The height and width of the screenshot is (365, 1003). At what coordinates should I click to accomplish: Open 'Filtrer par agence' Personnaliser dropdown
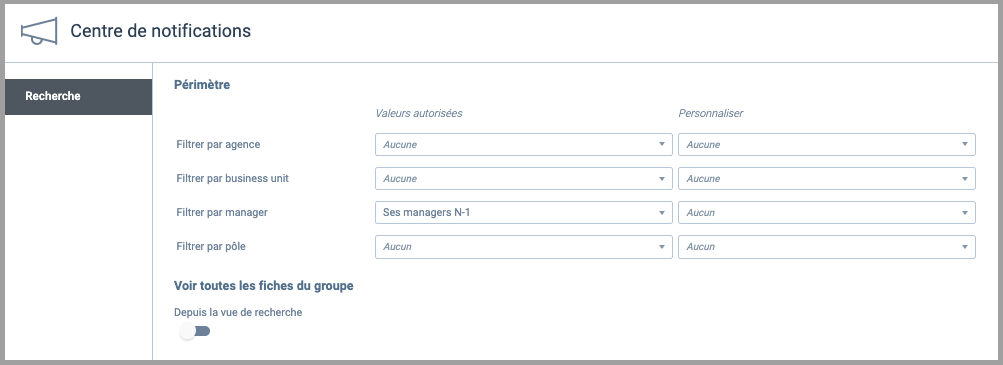pyautogui.click(x=826, y=144)
